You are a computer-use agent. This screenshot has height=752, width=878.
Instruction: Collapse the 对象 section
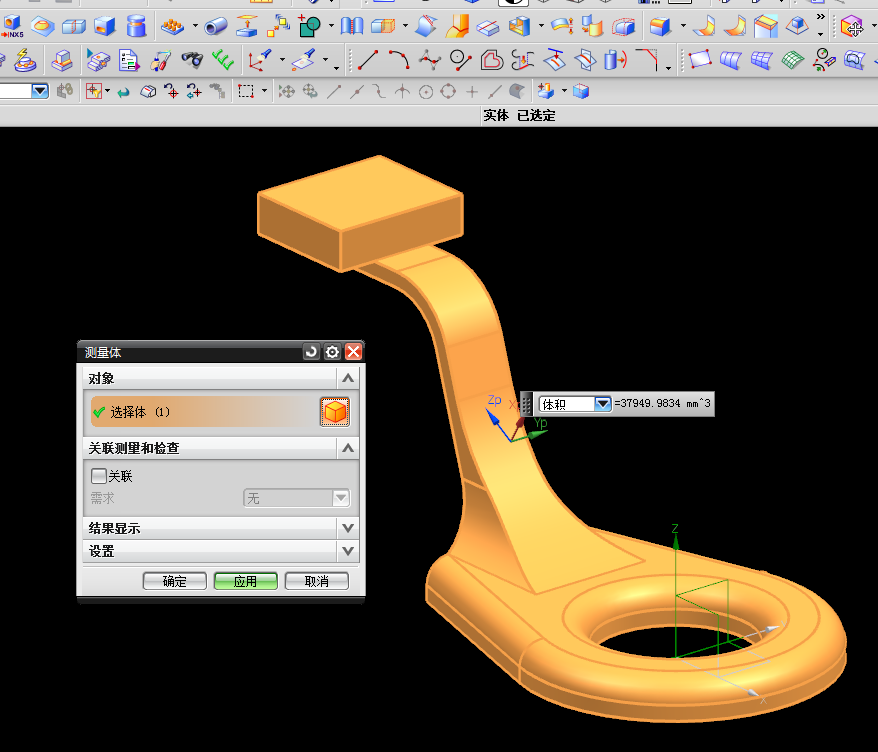click(347, 378)
